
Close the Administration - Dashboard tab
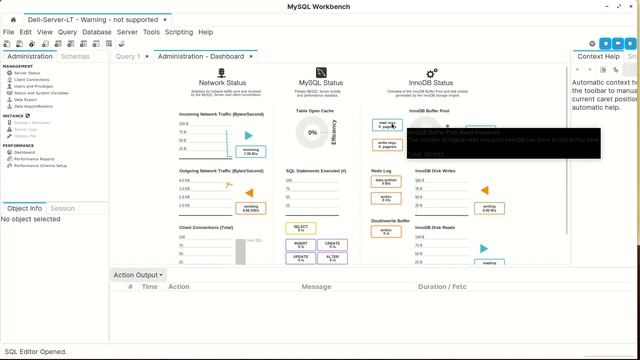click(251, 56)
